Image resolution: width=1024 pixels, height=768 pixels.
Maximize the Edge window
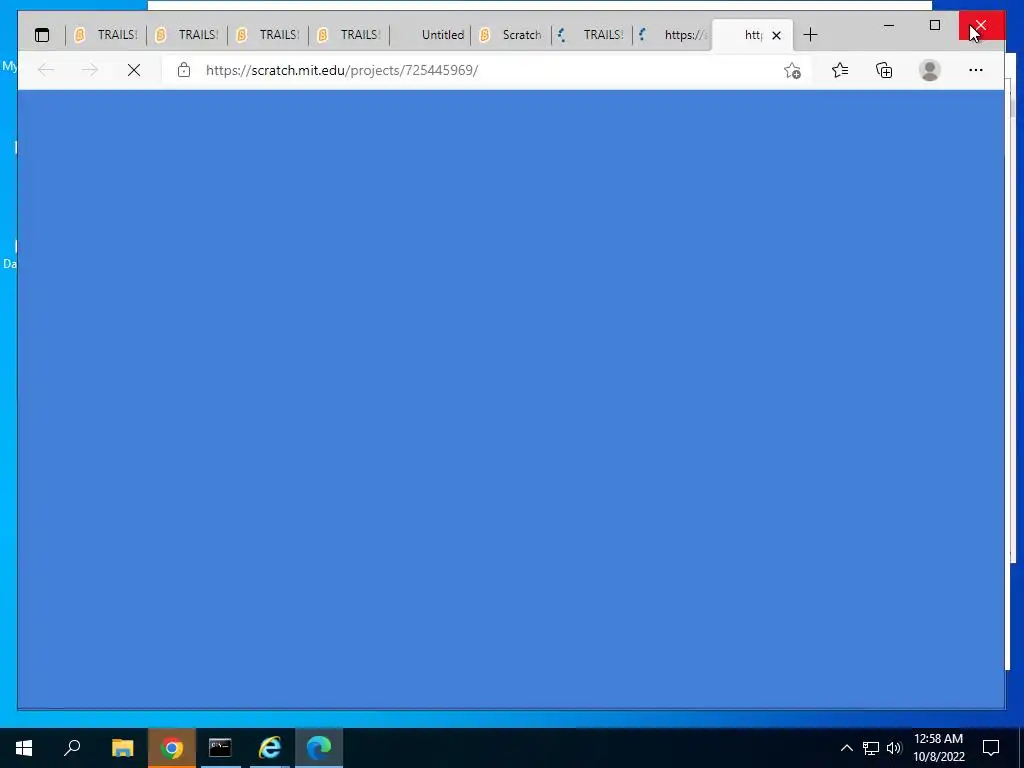coord(935,25)
